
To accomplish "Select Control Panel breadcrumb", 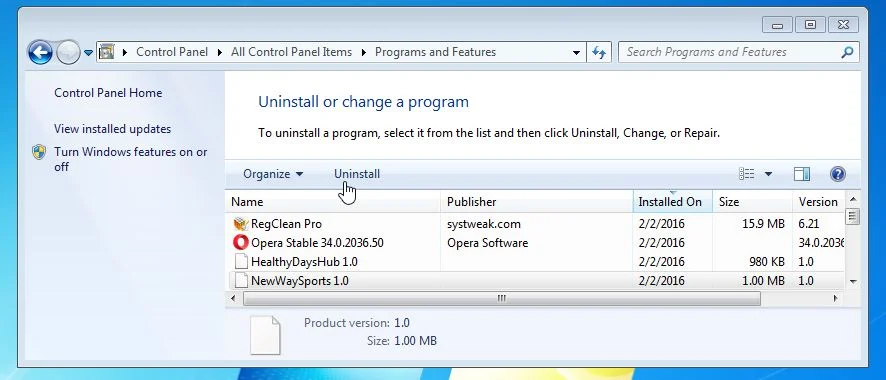I will 172,52.
